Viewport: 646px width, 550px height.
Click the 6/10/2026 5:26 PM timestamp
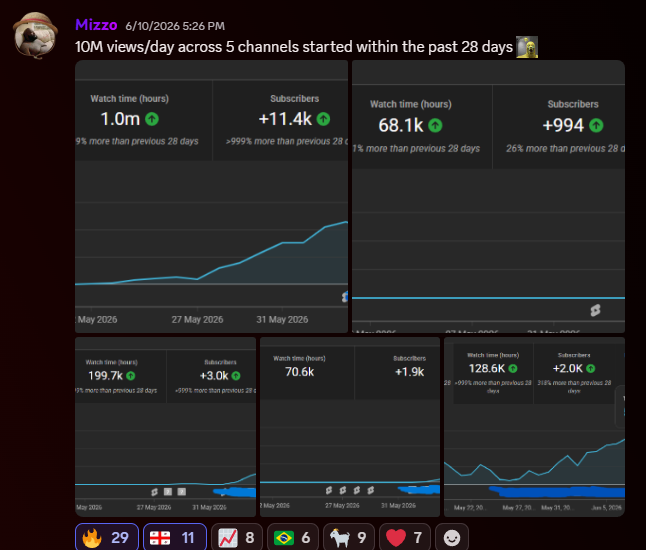pyautogui.click(x=175, y=26)
